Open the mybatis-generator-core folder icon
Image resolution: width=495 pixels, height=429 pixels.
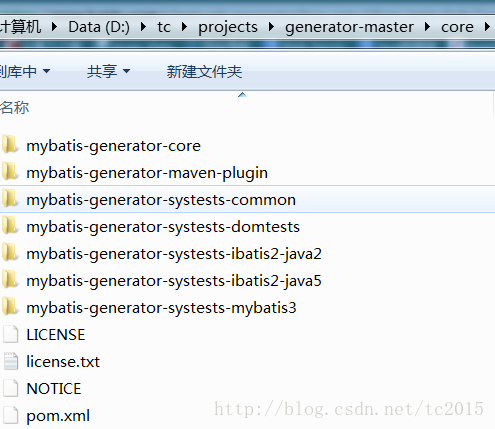pos(10,144)
